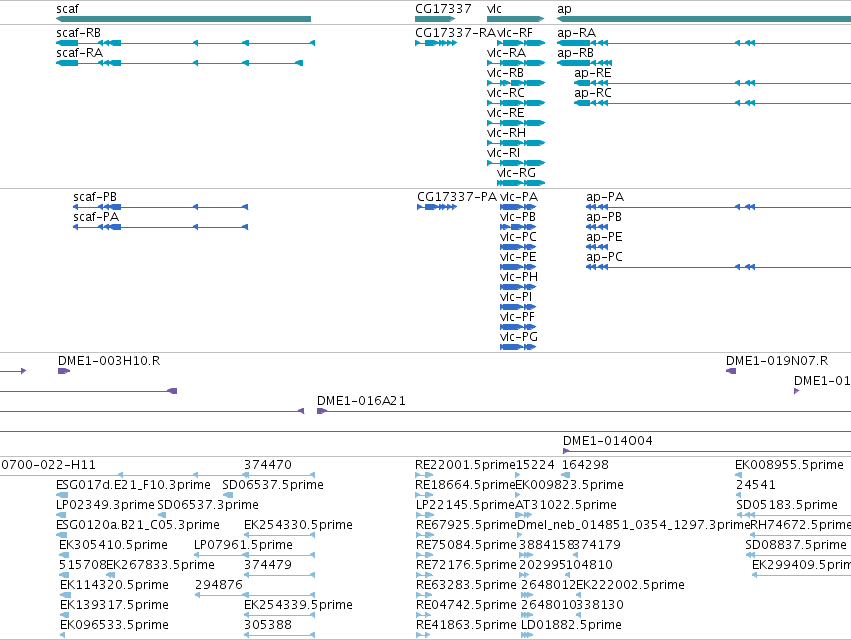
Task: Click the scaf-PA protein label
Action: pyautogui.click(x=96, y=217)
